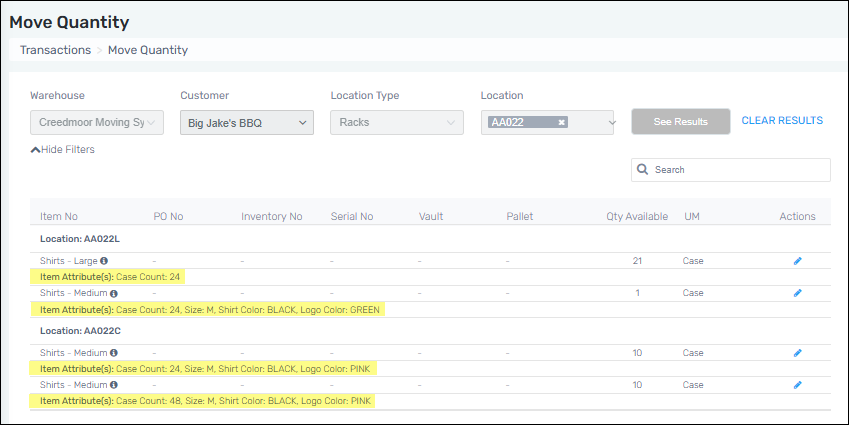Expand the Location dropdown arrow
The width and height of the screenshot is (849, 425).
pos(612,122)
